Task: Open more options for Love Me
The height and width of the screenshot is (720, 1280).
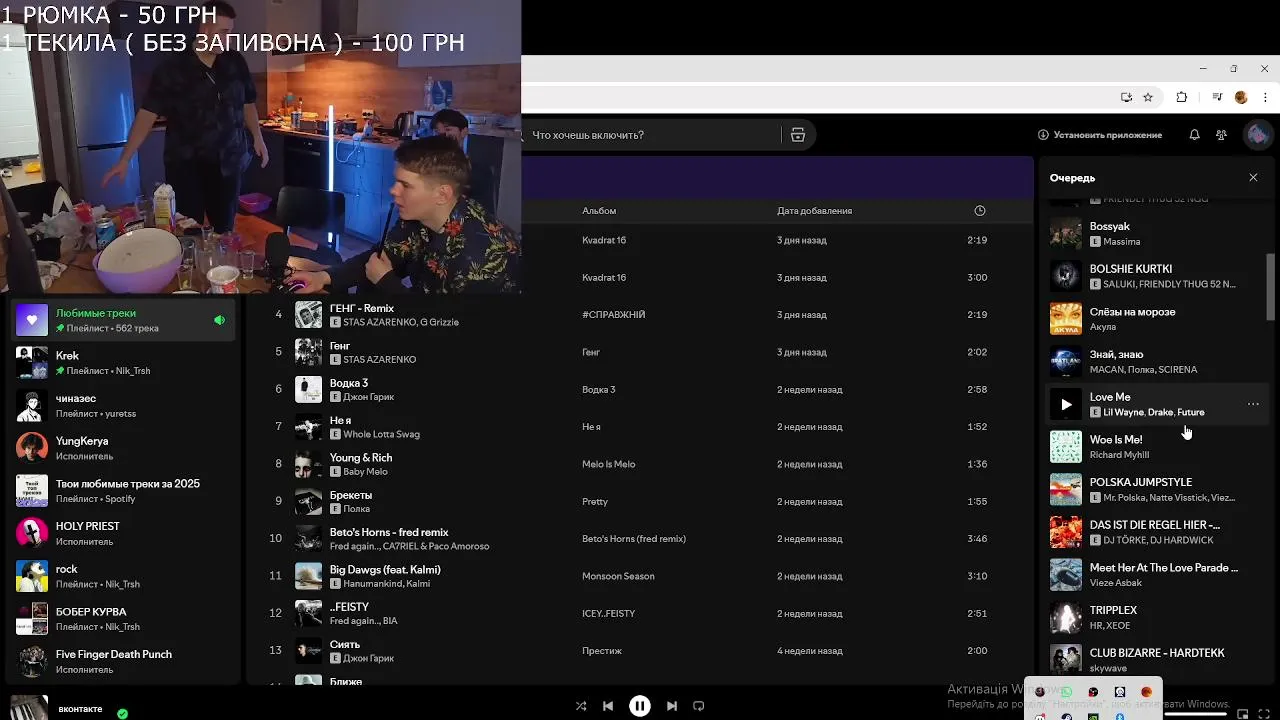Action: click(x=1253, y=404)
